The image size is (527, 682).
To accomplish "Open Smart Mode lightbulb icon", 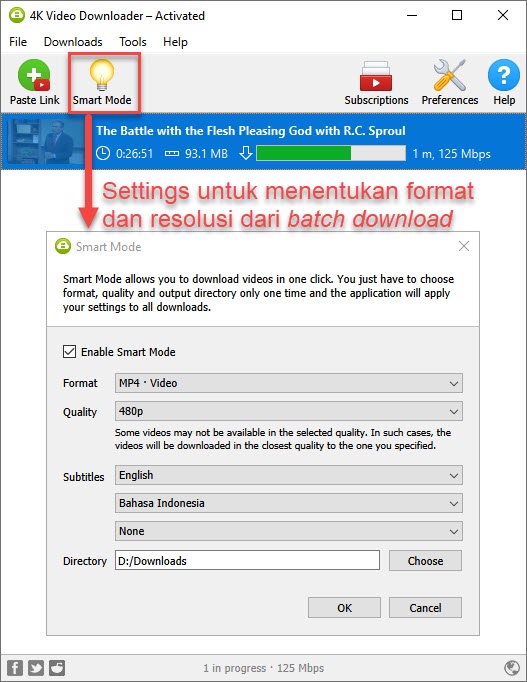I will point(102,75).
